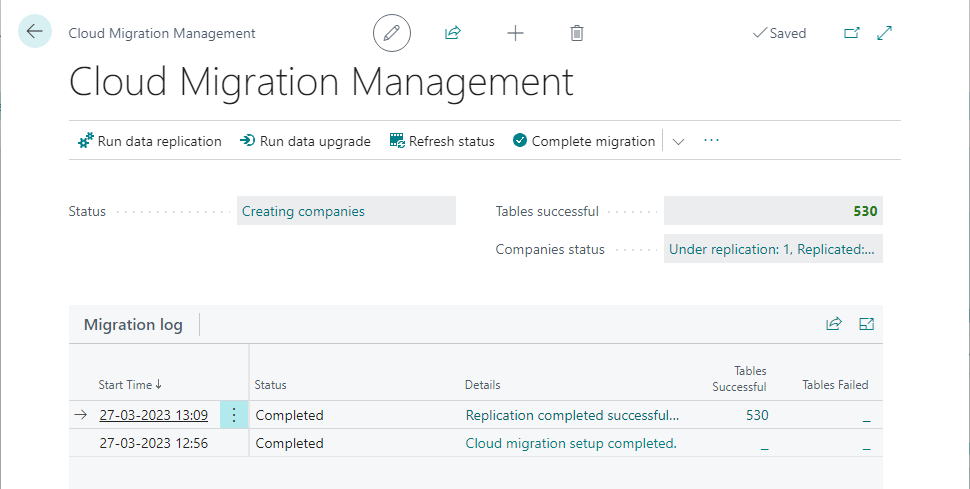Click the Saved indicator
Viewport: 970px width, 489px height.
coord(779,33)
